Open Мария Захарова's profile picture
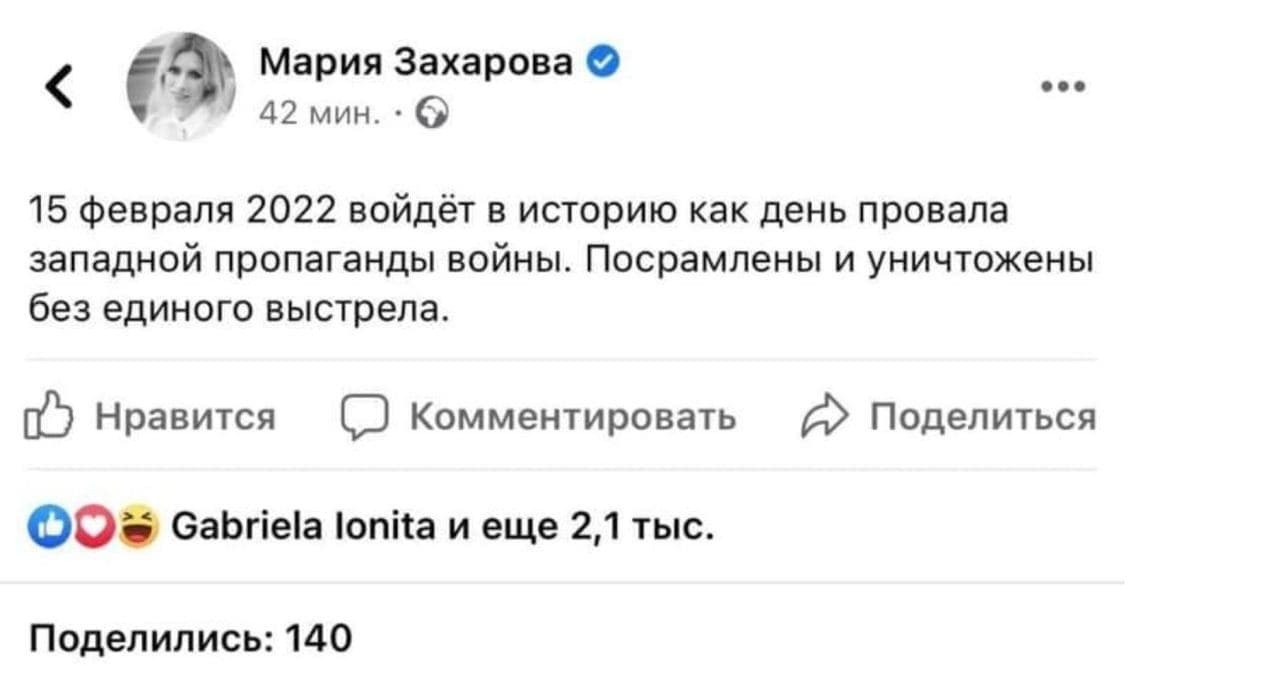Image resolution: width=1280 pixels, height=694 pixels. coord(181,86)
